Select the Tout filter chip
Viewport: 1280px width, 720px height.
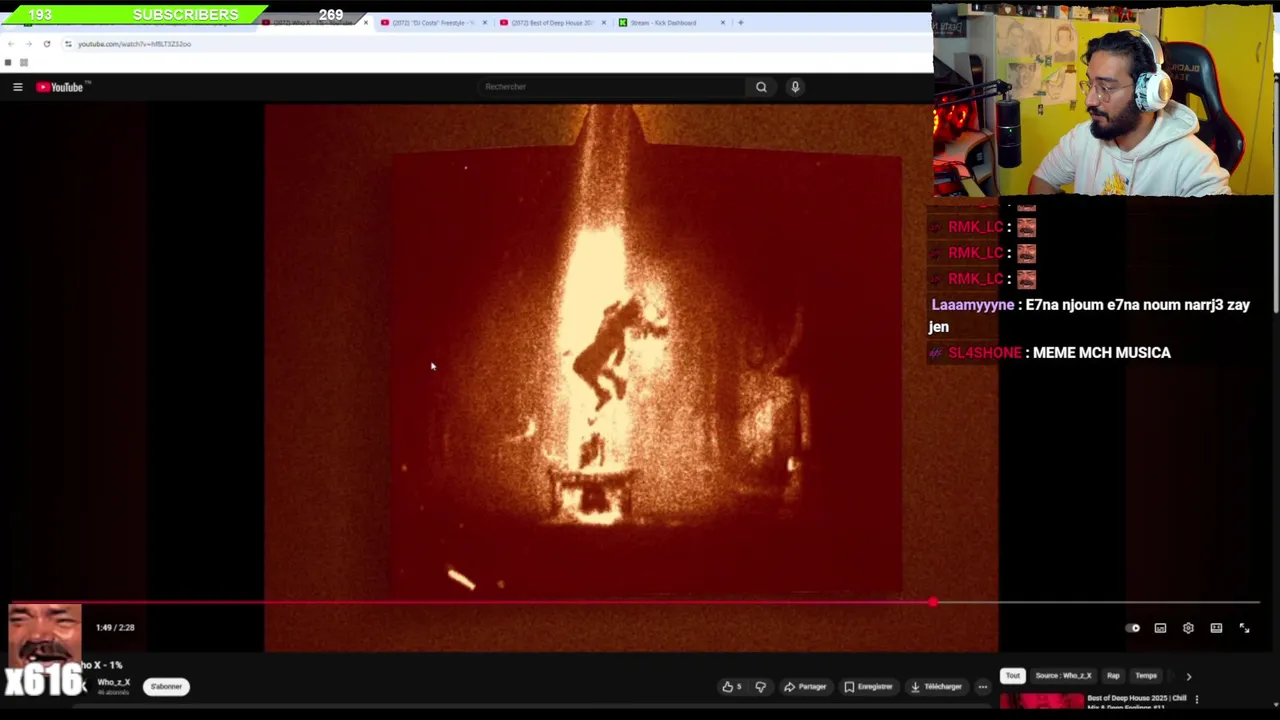pos(1013,676)
